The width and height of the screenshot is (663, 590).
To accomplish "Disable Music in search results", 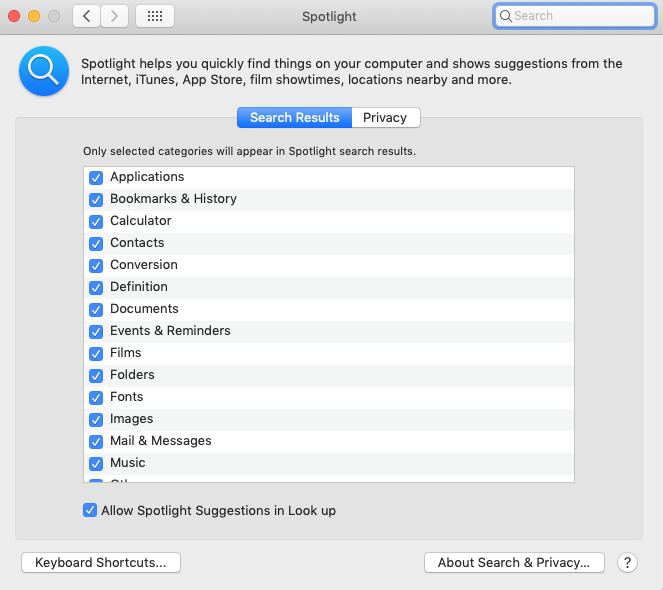I will [96, 464].
